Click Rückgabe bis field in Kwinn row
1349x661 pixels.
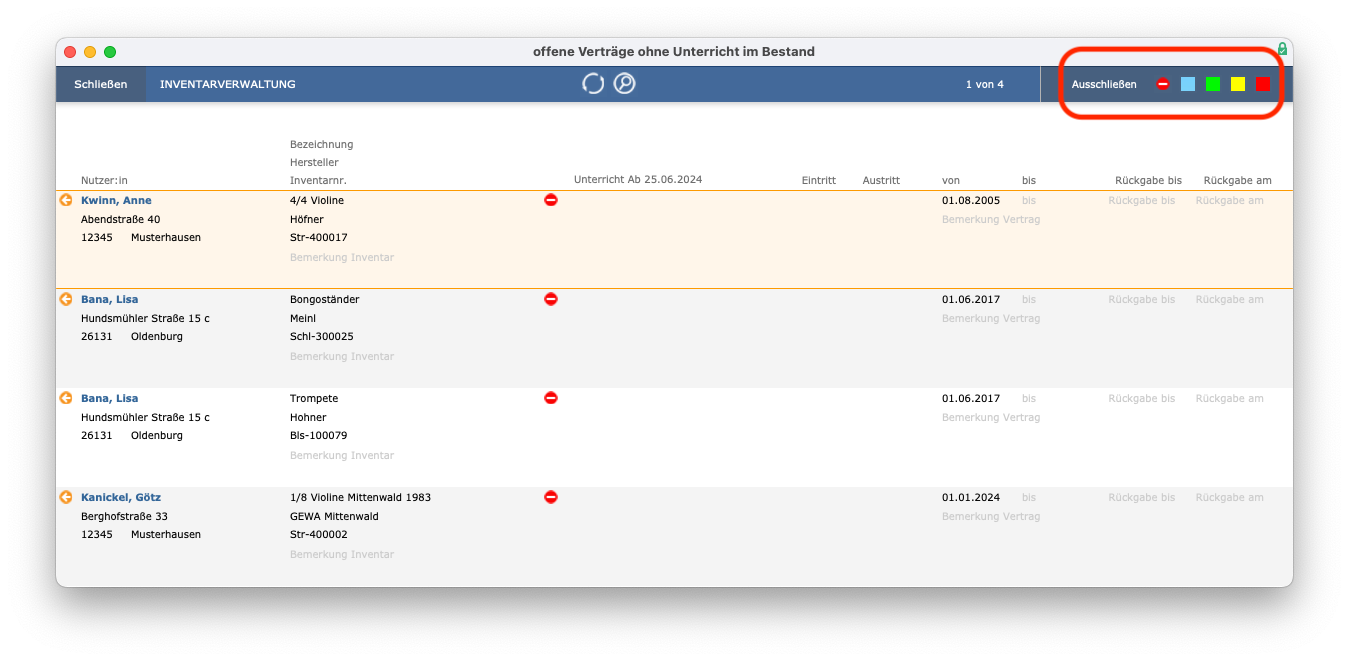(x=1141, y=200)
